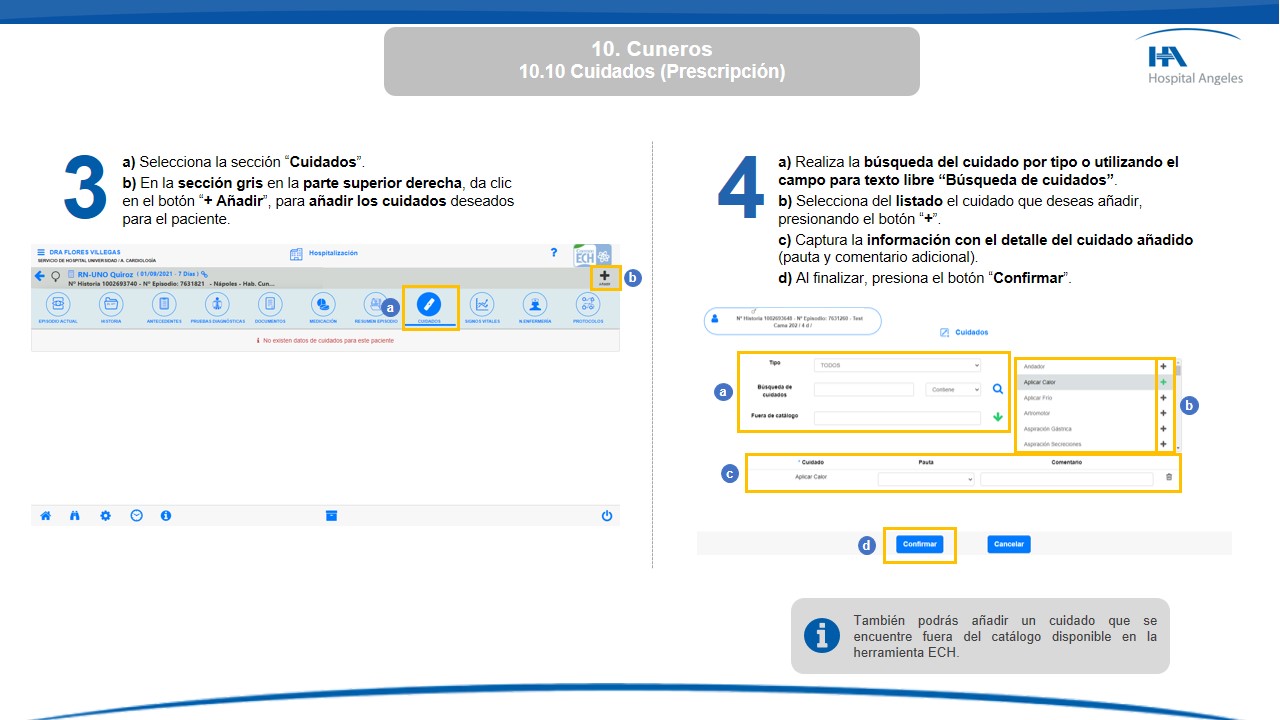The width and height of the screenshot is (1280, 720).
Task: Open the Pruebas Diagnósticas tab
Action: click(x=216, y=305)
